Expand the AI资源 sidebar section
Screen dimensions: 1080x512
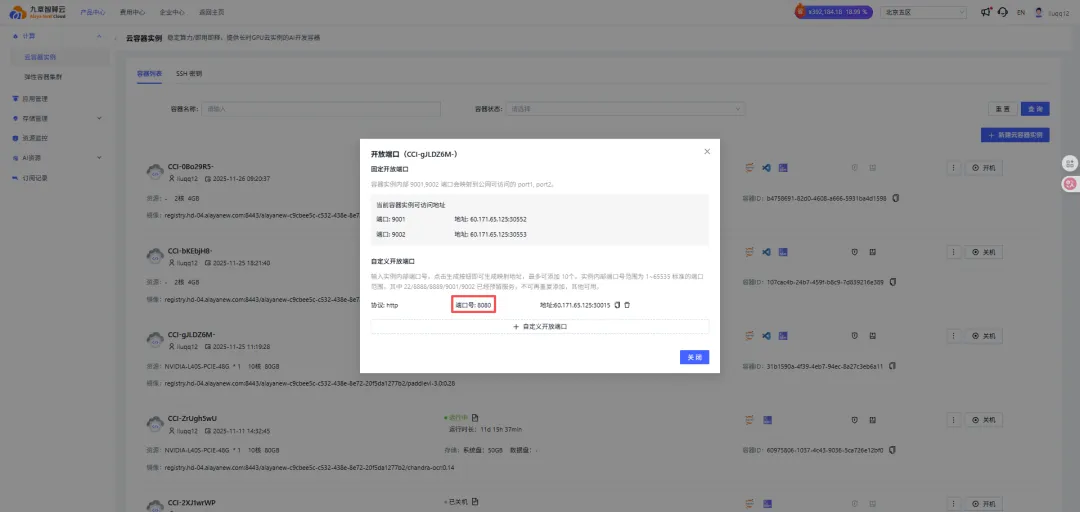pyautogui.click(x=99, y=157)
